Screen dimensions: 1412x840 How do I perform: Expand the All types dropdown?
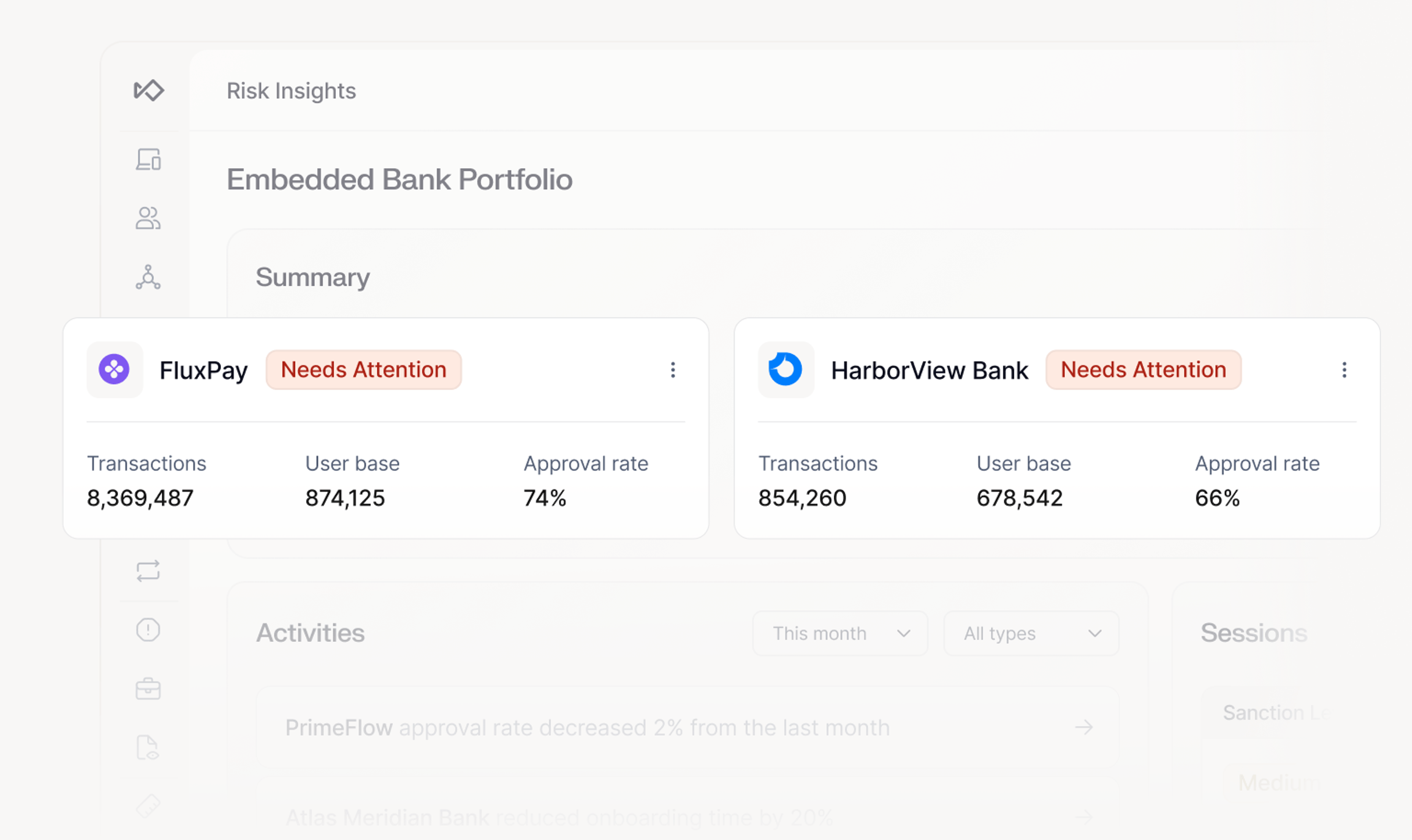(x=1031, y=633)
